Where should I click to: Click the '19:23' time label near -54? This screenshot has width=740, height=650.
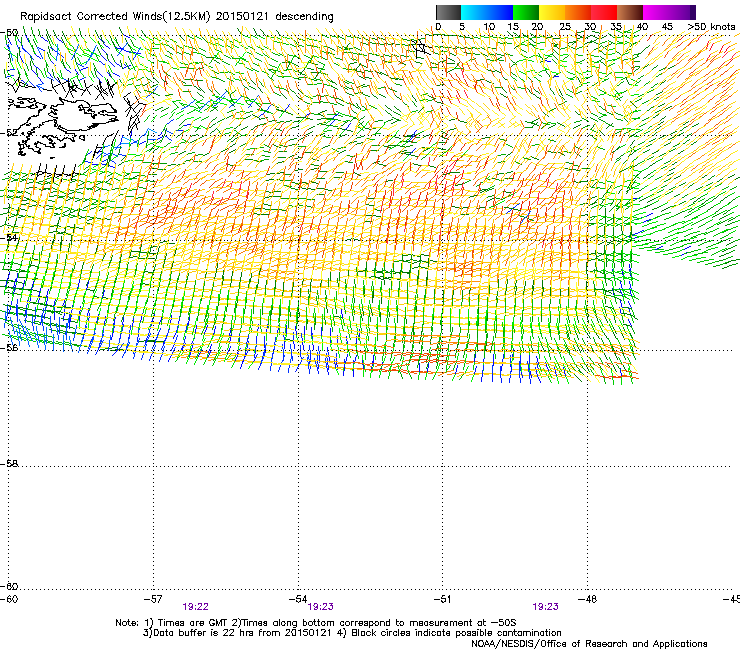(x=320, y=607)
